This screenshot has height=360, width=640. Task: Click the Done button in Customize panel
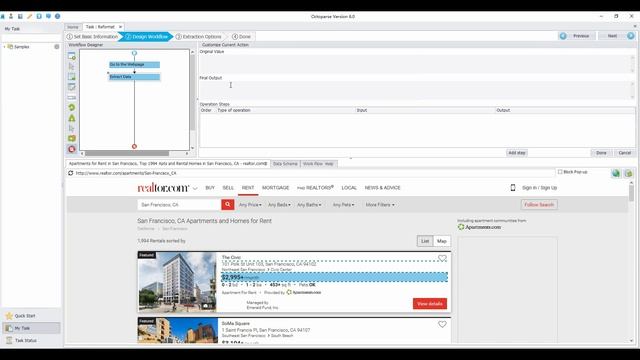(x=601, y=153)
